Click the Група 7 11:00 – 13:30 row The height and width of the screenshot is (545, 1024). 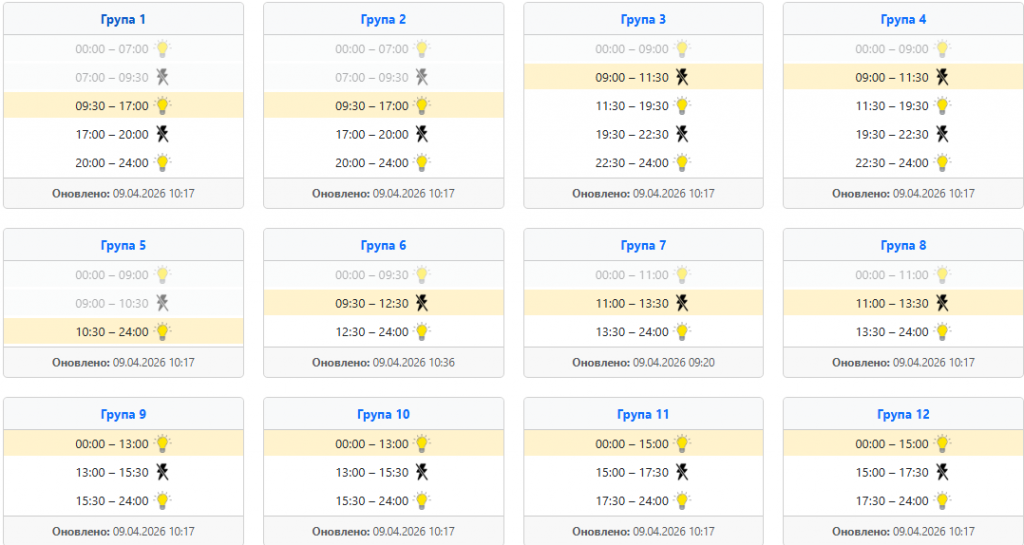pyautogui.click(x=643, y=303)
